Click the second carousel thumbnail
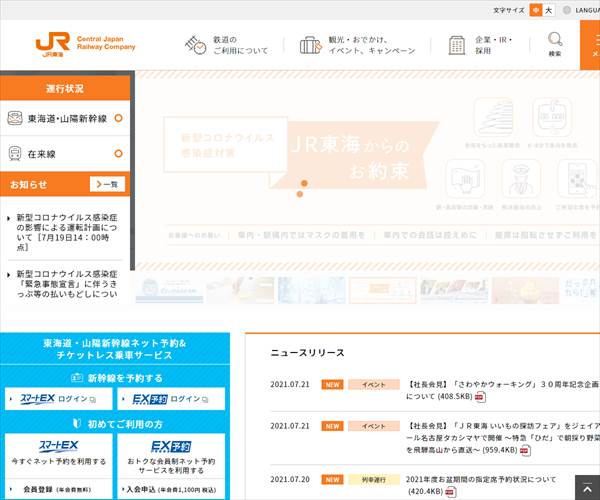 tap(240, 290)
